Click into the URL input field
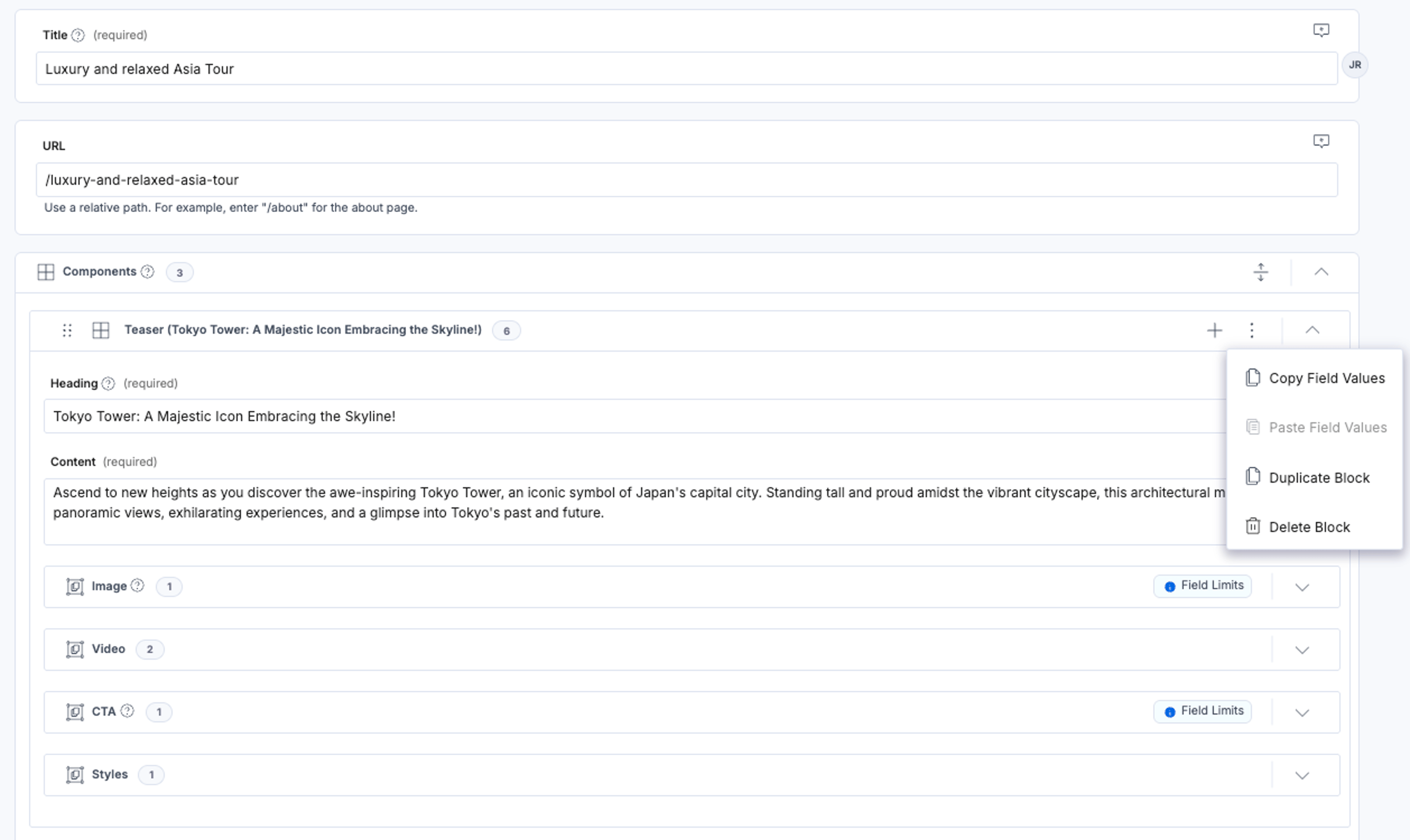Screen dimensions: 1410x840 [686, 180]
